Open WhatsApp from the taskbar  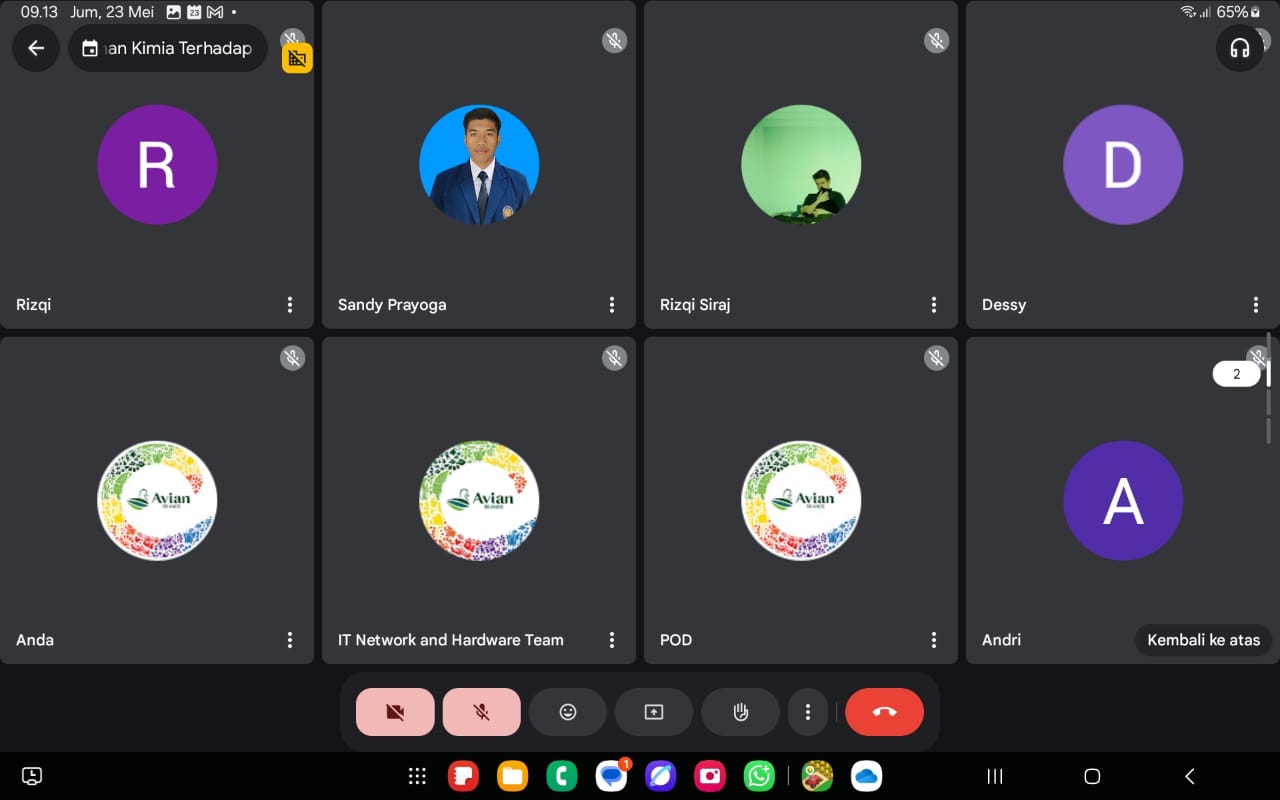[760, 776]
